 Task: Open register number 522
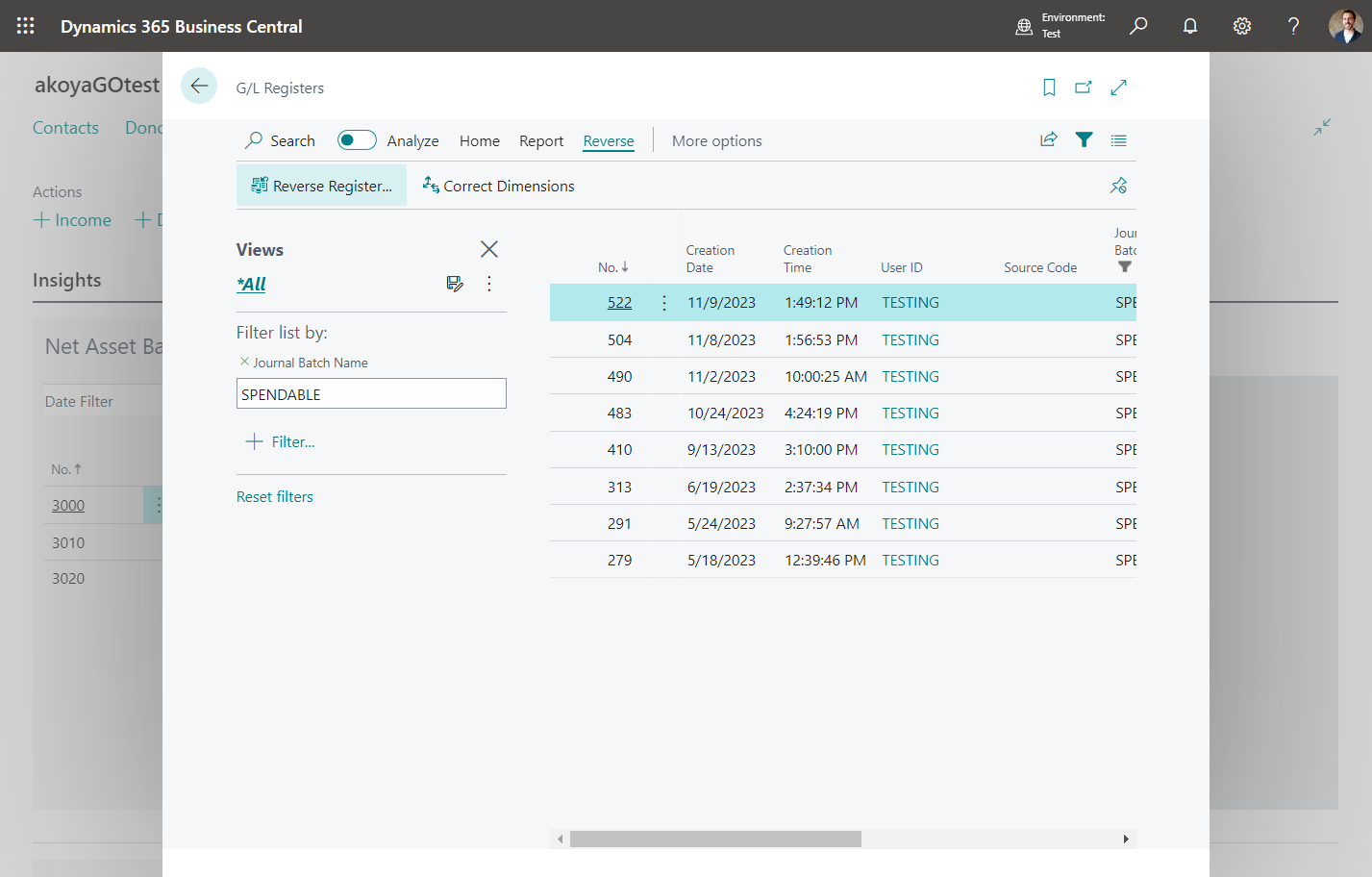(x=619, y=303)
